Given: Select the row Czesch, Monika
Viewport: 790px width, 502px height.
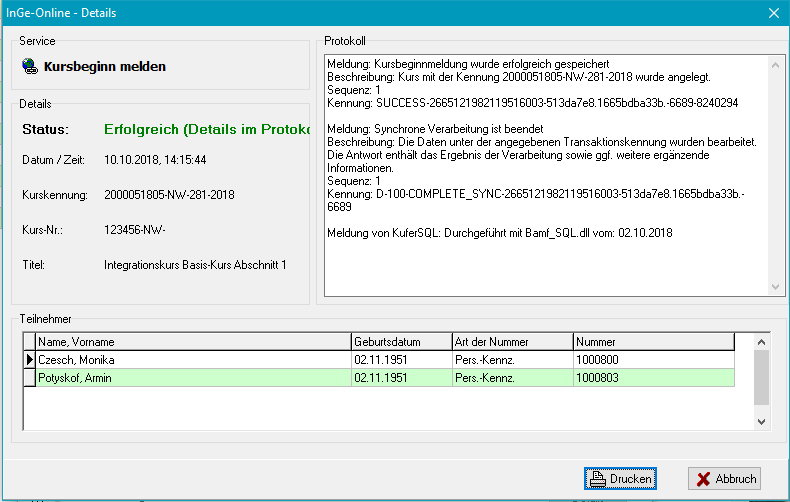Looking at the screenshot, I should 379,360.
